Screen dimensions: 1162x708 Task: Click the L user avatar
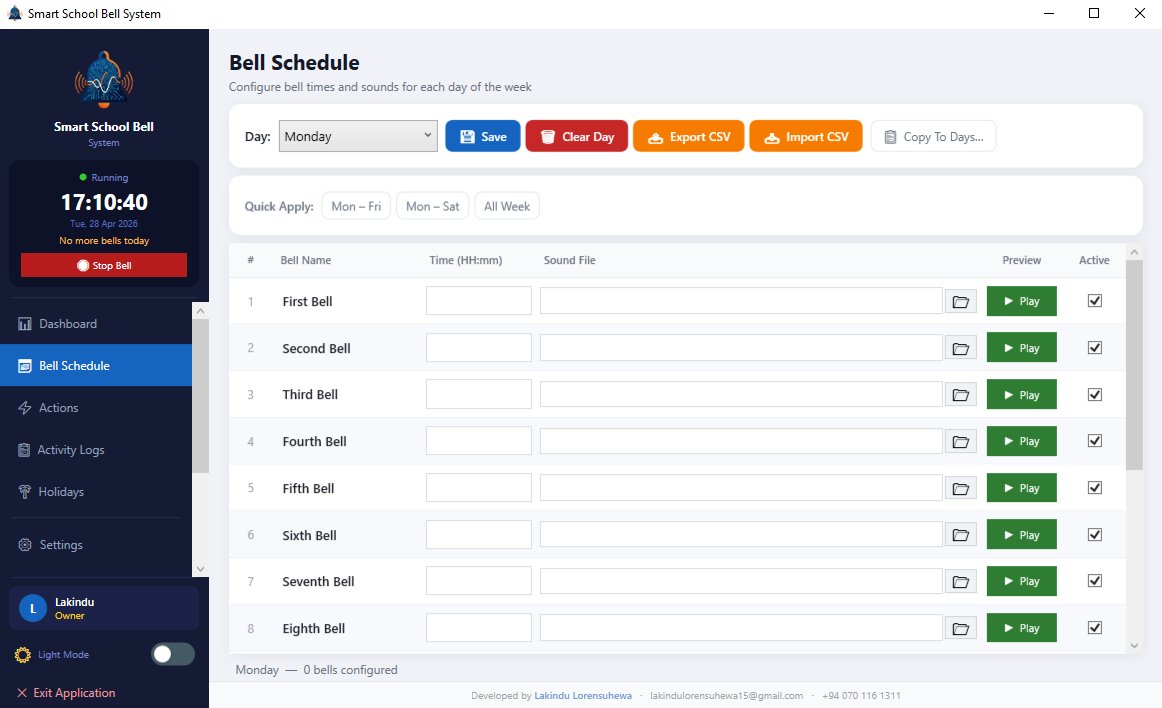[x=33, y=608]
